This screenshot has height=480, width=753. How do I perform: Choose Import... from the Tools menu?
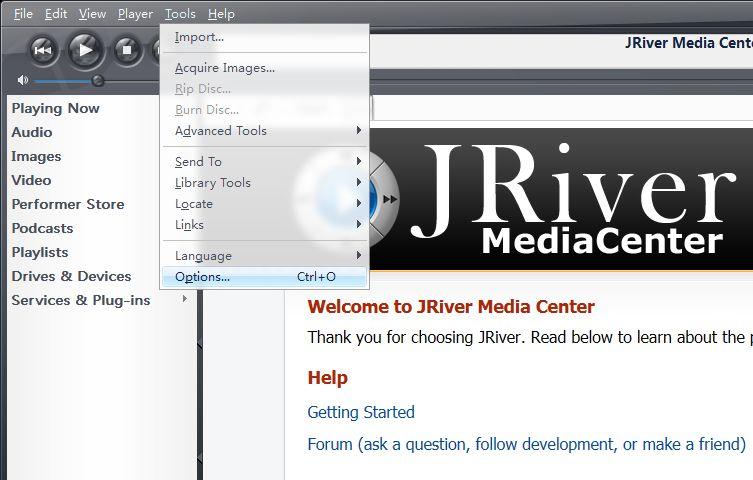(x=265, y=37)
